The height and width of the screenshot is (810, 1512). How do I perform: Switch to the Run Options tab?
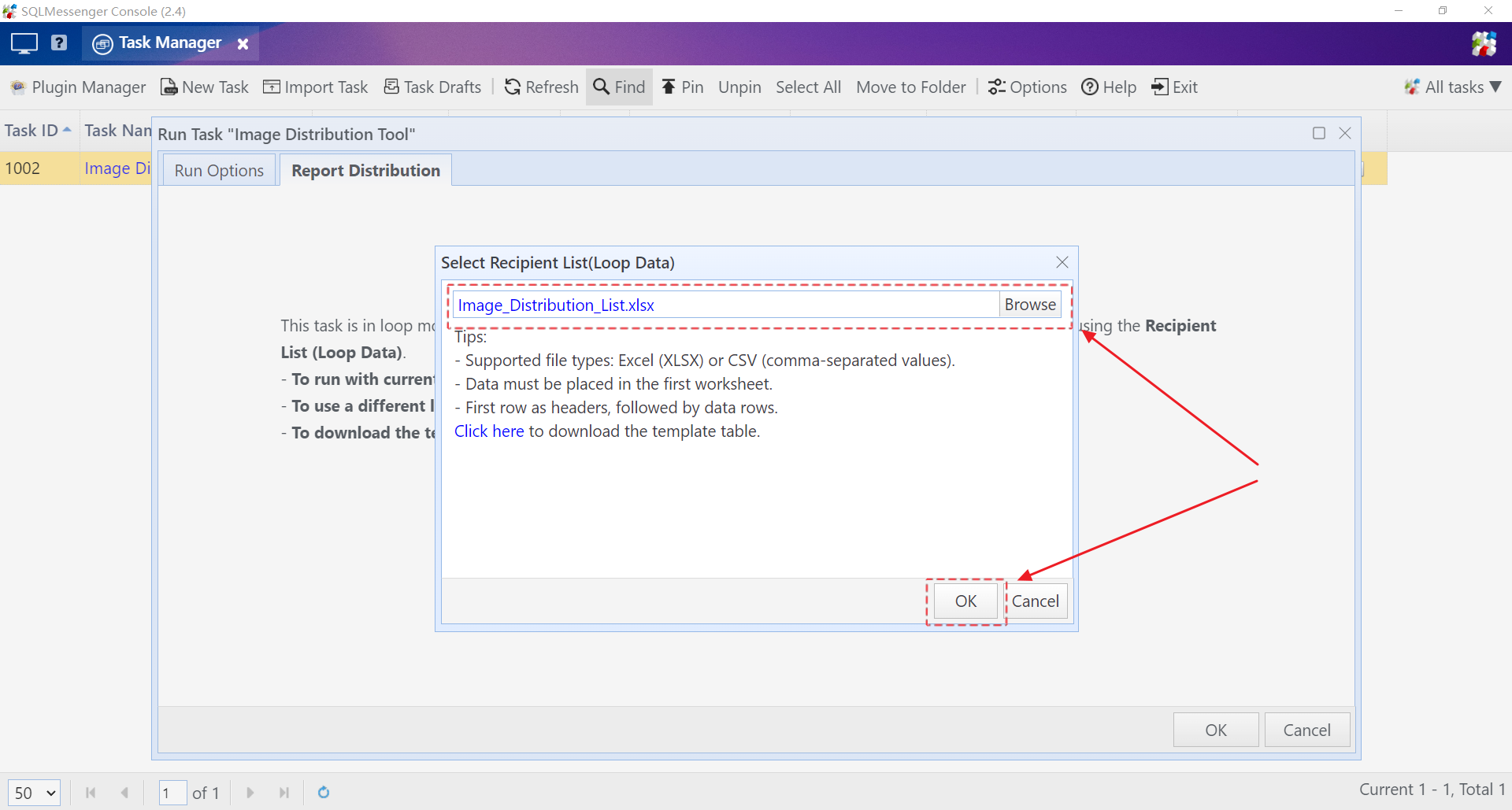(219, 170)
